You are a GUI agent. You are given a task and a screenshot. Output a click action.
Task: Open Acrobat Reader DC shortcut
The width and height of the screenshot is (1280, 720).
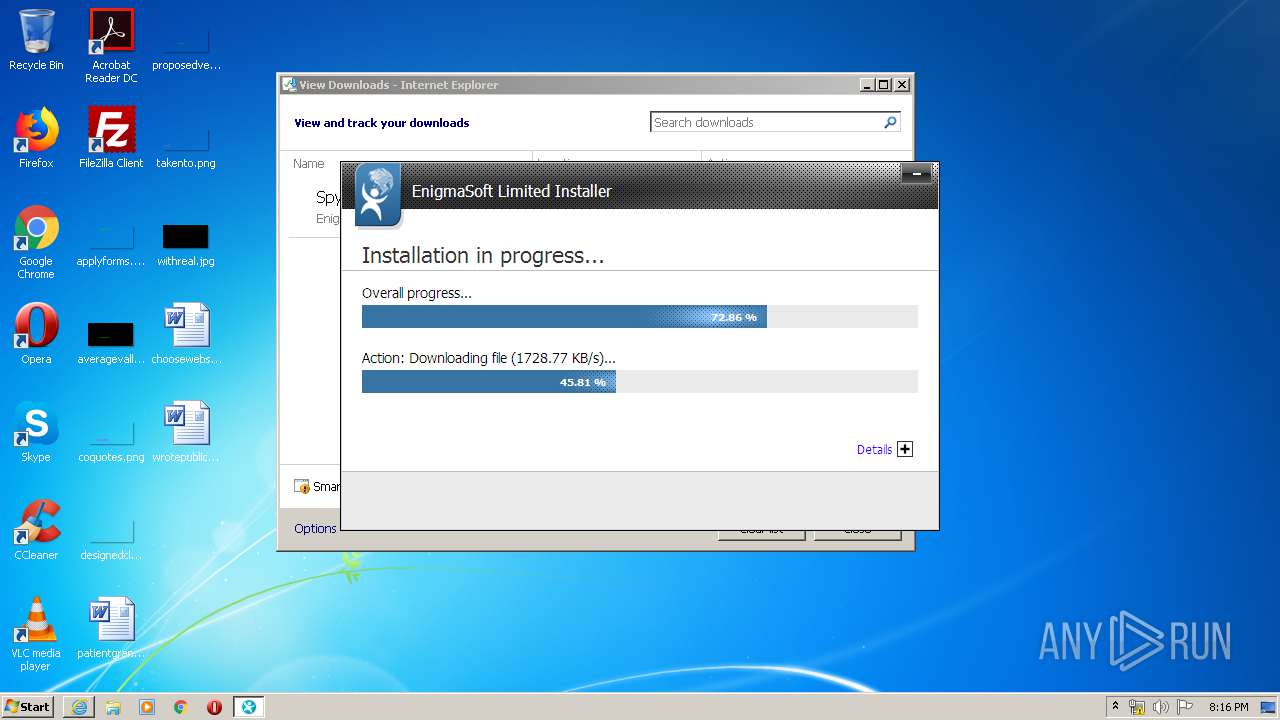coord(111,45)
